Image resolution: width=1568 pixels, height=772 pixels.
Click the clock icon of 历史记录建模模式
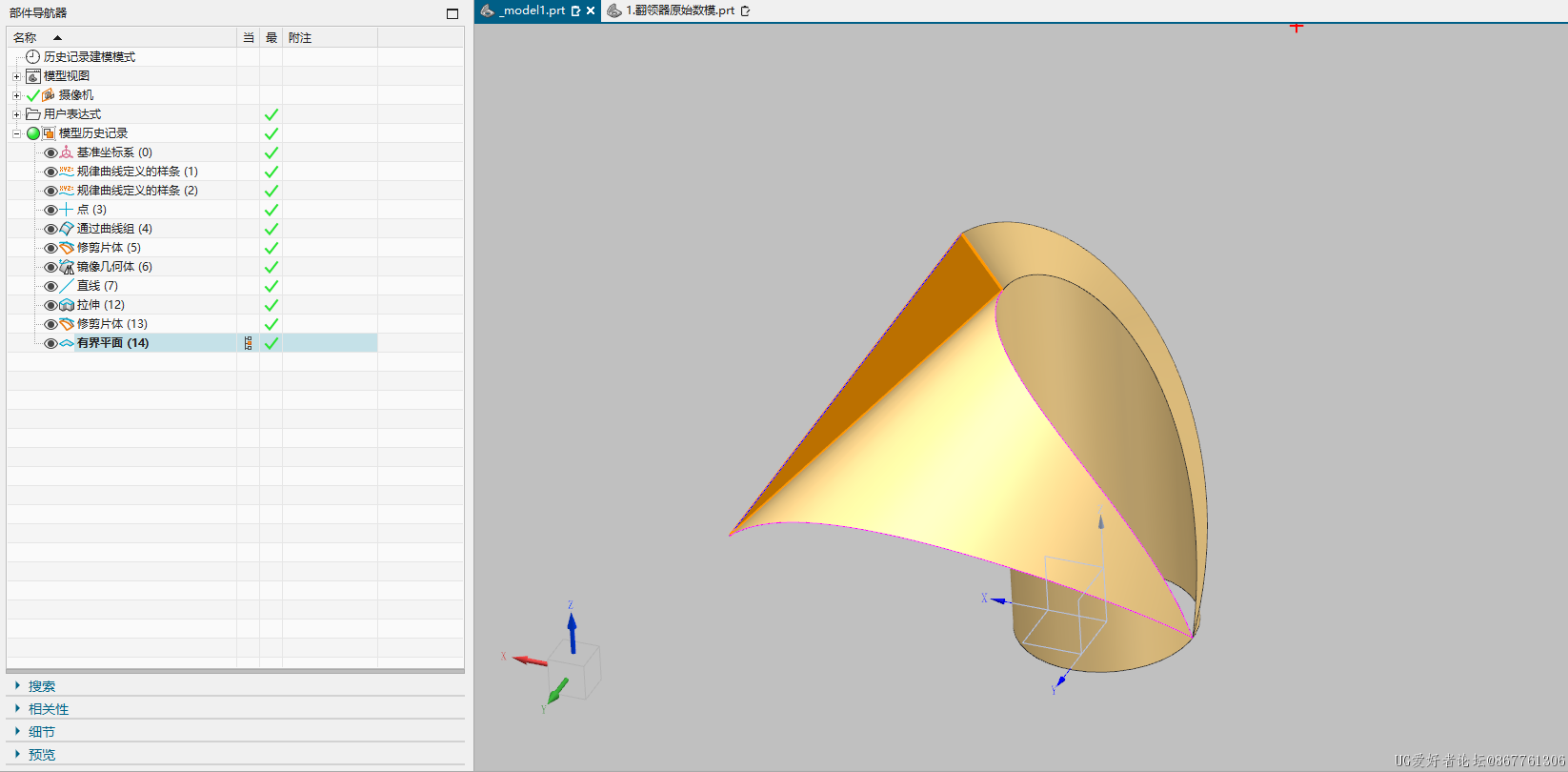tap(33, 57)
